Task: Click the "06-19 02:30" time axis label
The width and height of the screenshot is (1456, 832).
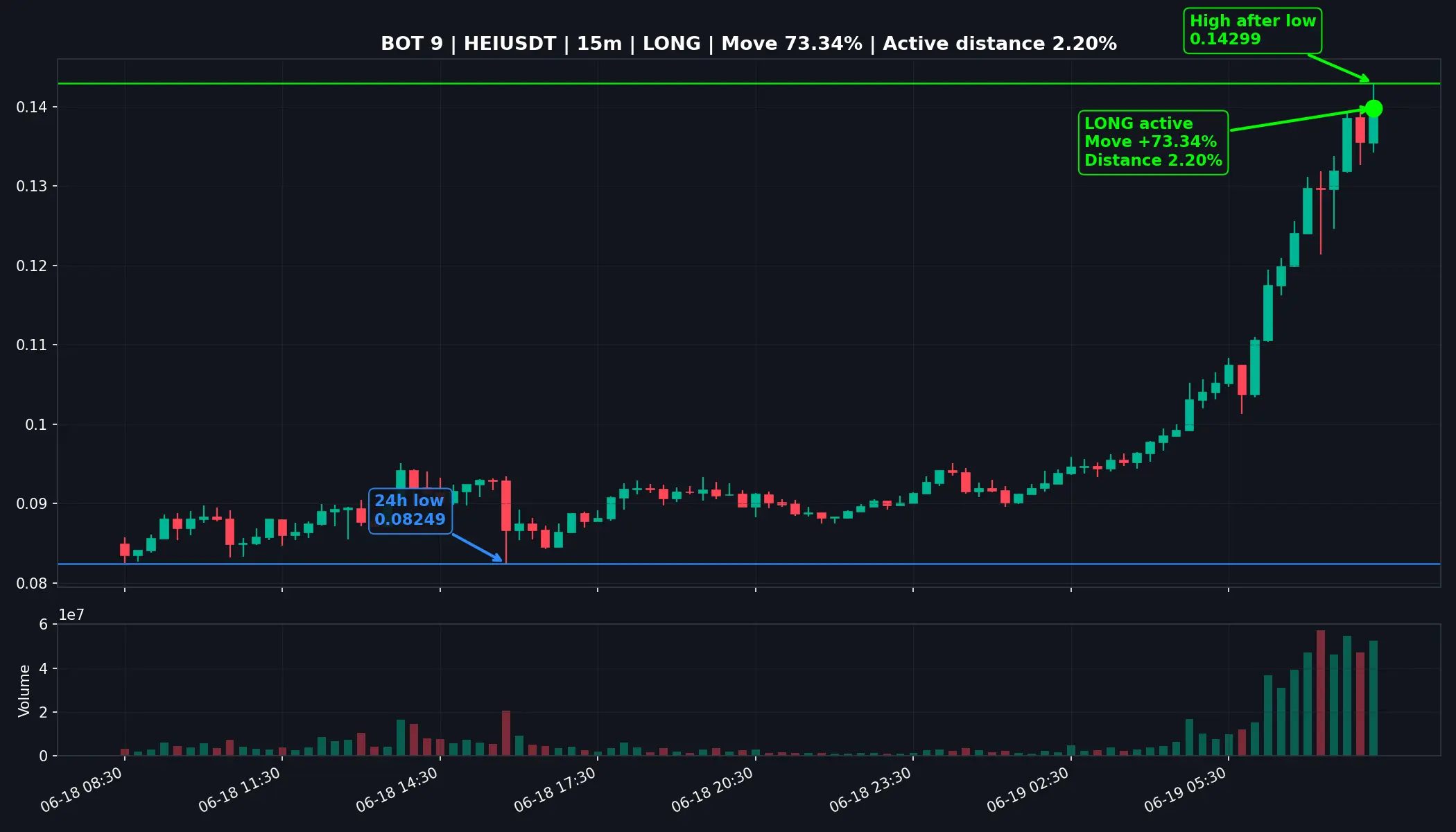Action: pos(1028,790)
